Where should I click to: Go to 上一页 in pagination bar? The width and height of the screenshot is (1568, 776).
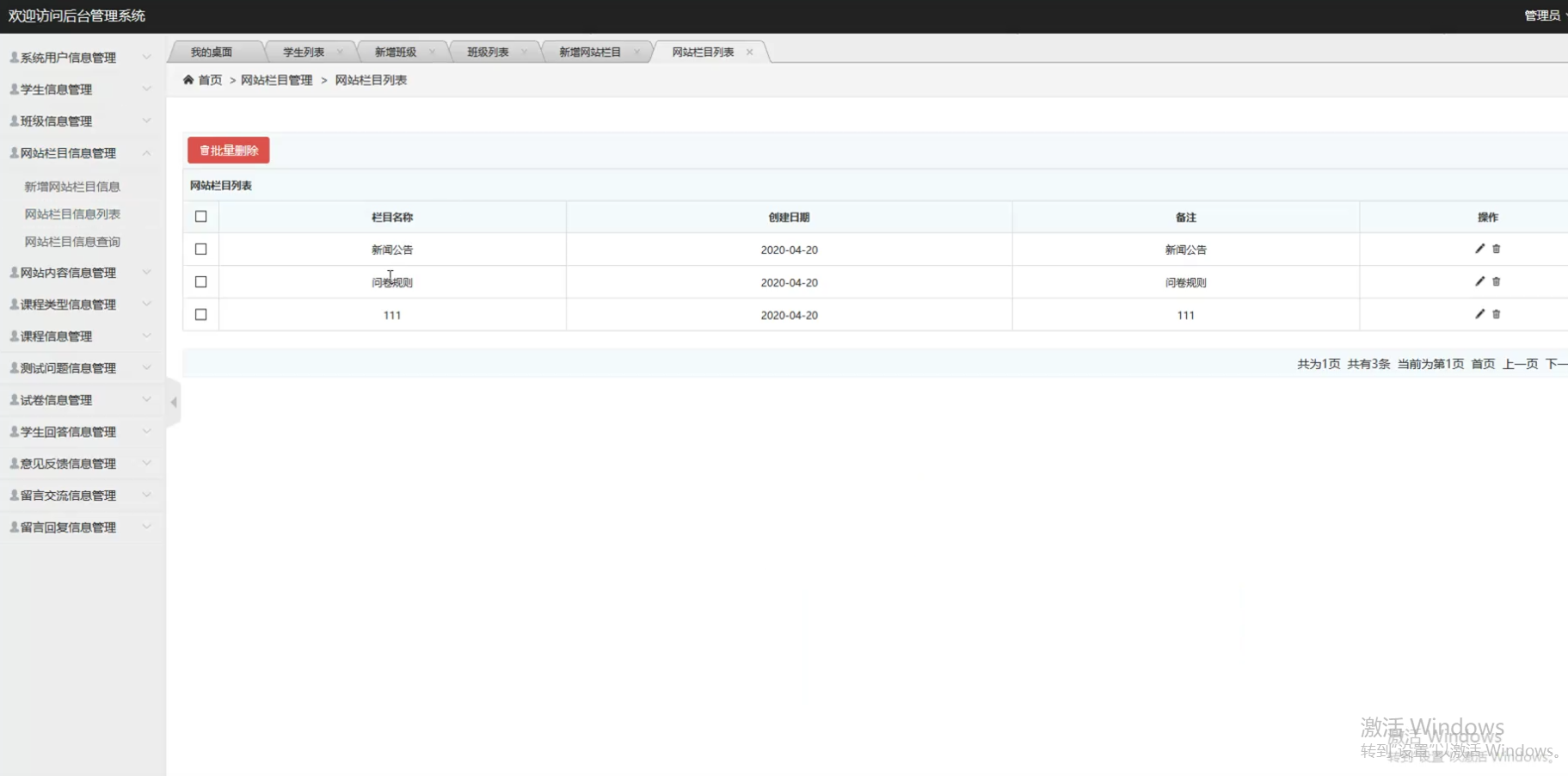[x=1520, y=364]
